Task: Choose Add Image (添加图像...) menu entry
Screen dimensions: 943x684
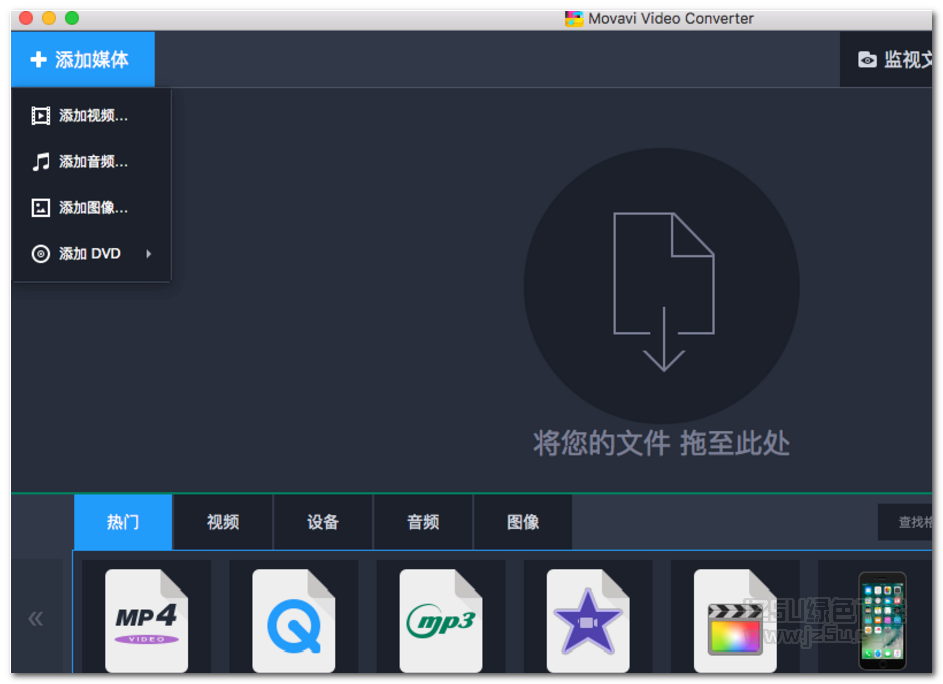Action: 91,208
